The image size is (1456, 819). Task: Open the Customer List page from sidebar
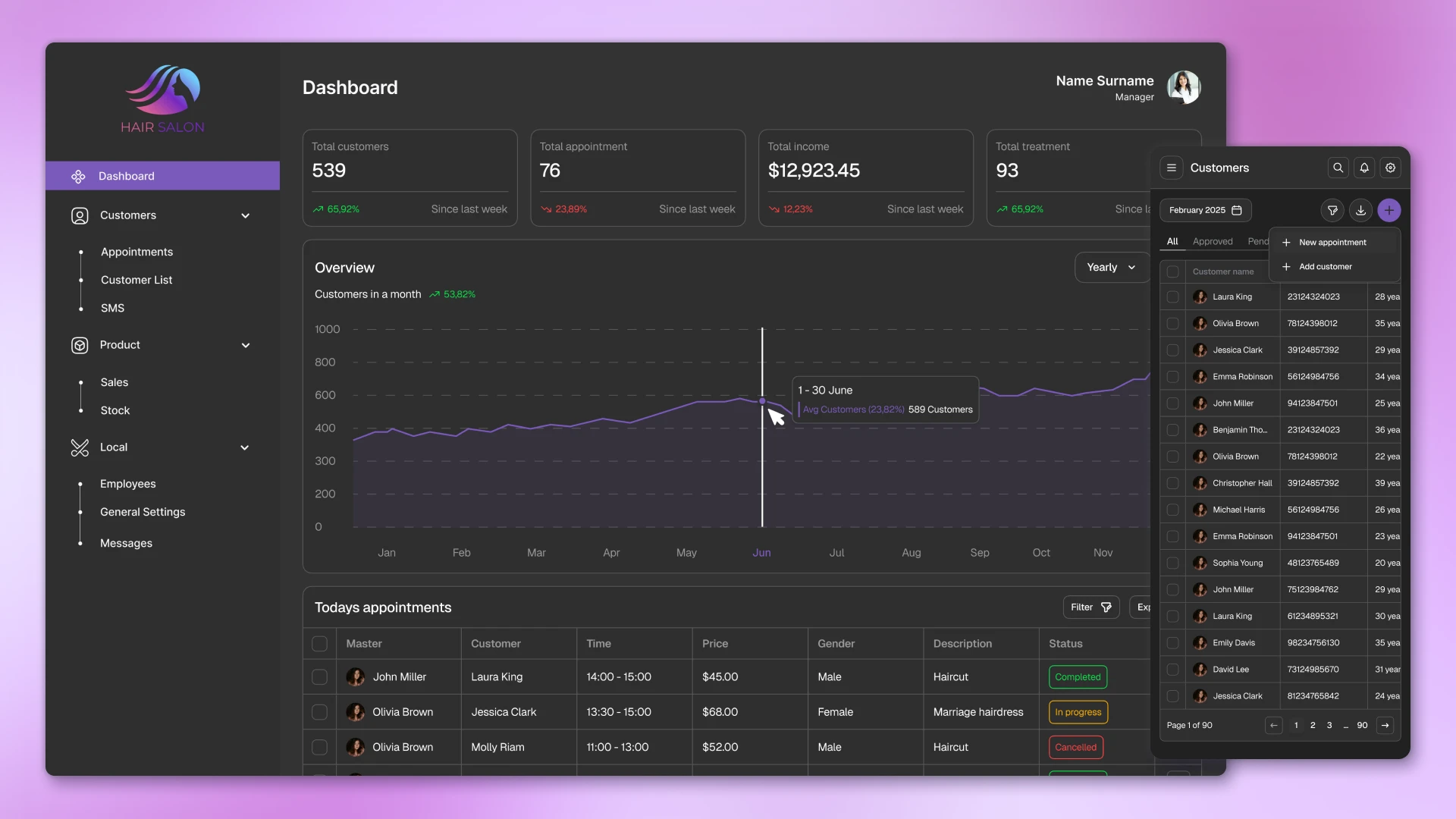click(136, 279)
